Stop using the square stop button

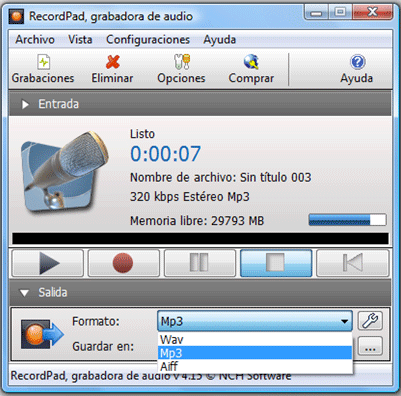point(276,263)
